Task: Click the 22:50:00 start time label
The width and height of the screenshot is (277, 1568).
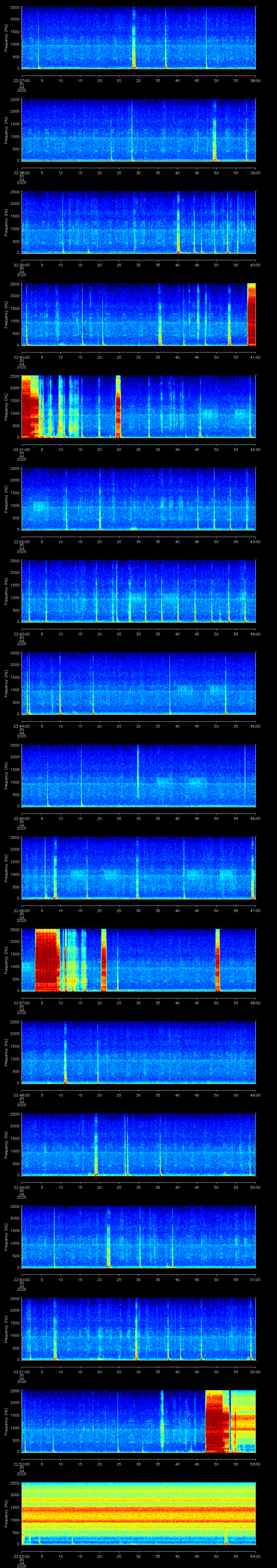Action: point(21,1279)
